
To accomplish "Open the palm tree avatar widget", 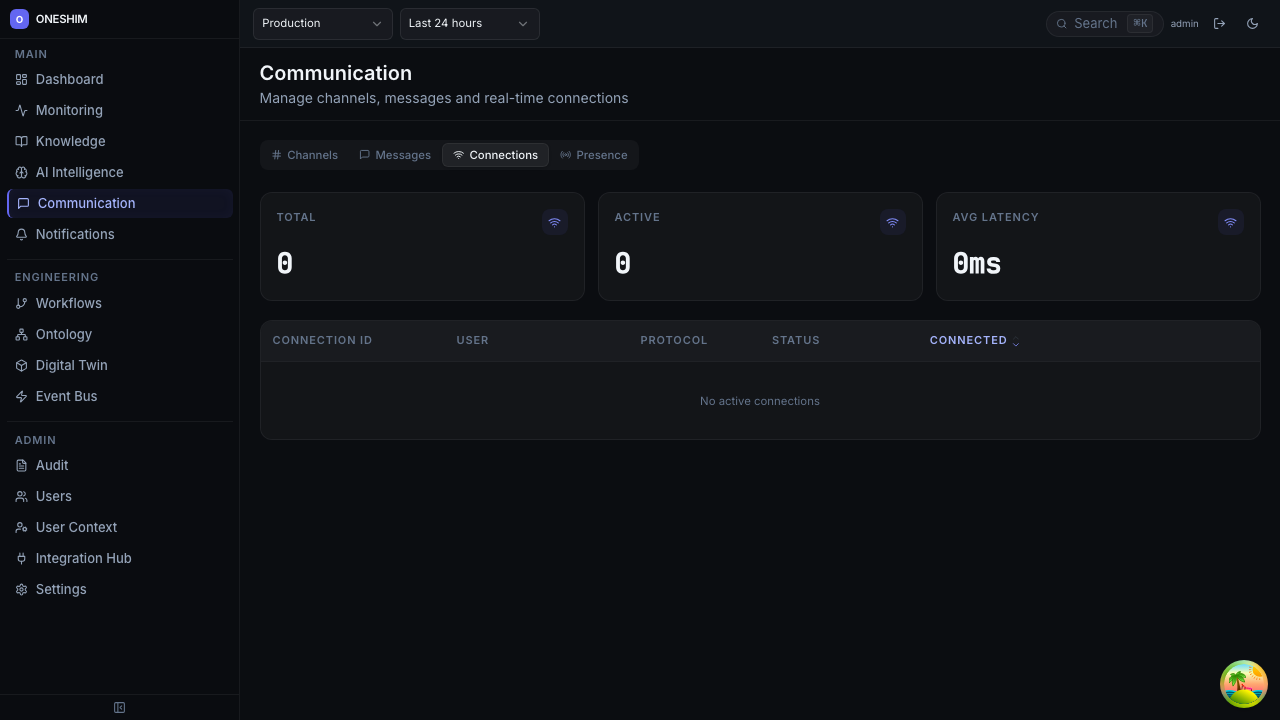I will point(1243,684).
